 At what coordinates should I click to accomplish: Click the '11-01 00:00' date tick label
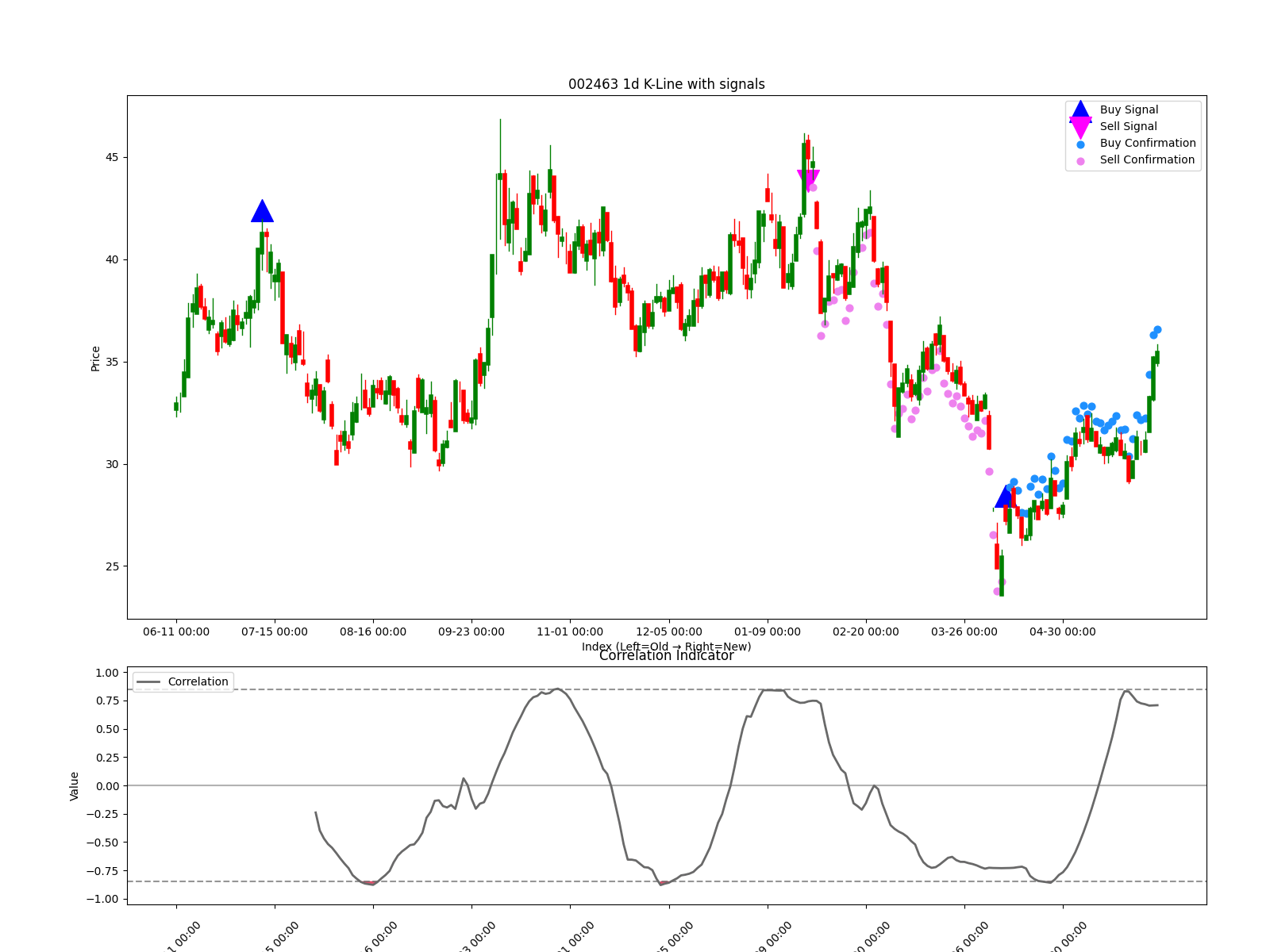[570, 632]
